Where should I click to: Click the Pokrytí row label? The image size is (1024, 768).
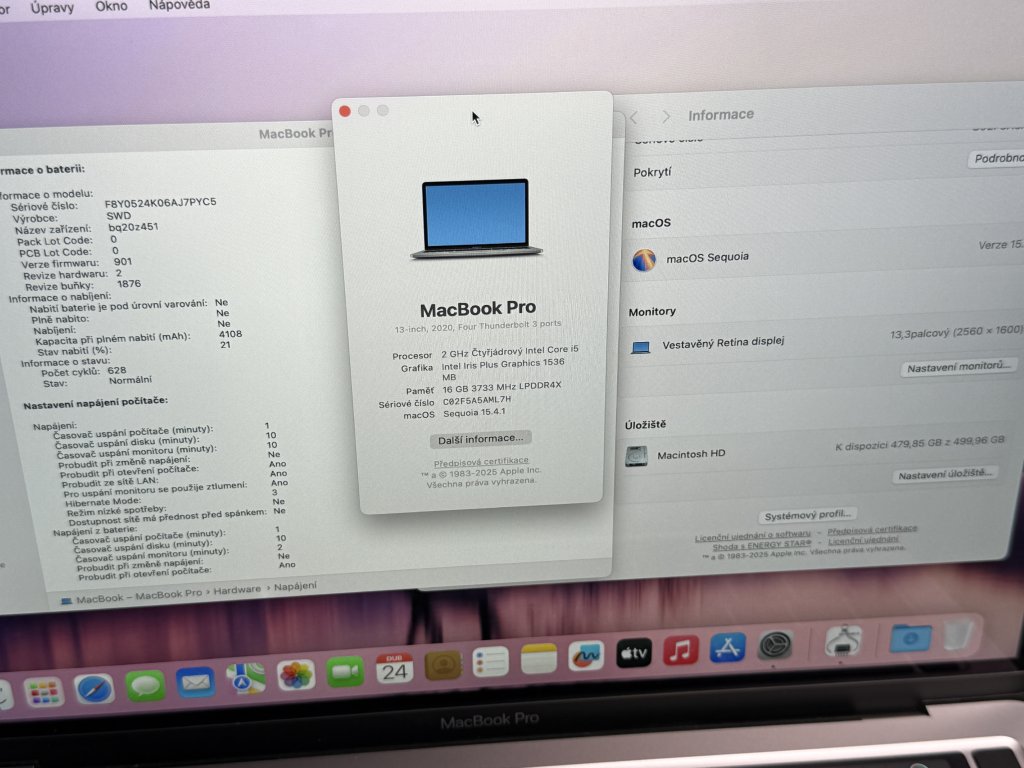click(x=652, y=172)
